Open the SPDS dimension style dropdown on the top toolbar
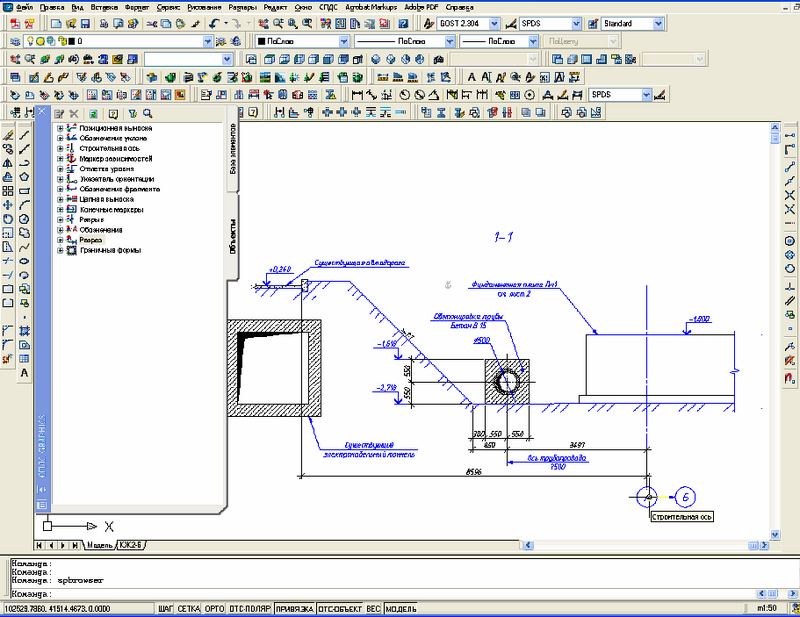Image resolution: width=800 pixels, height=617 pixels. click(576, 23)
